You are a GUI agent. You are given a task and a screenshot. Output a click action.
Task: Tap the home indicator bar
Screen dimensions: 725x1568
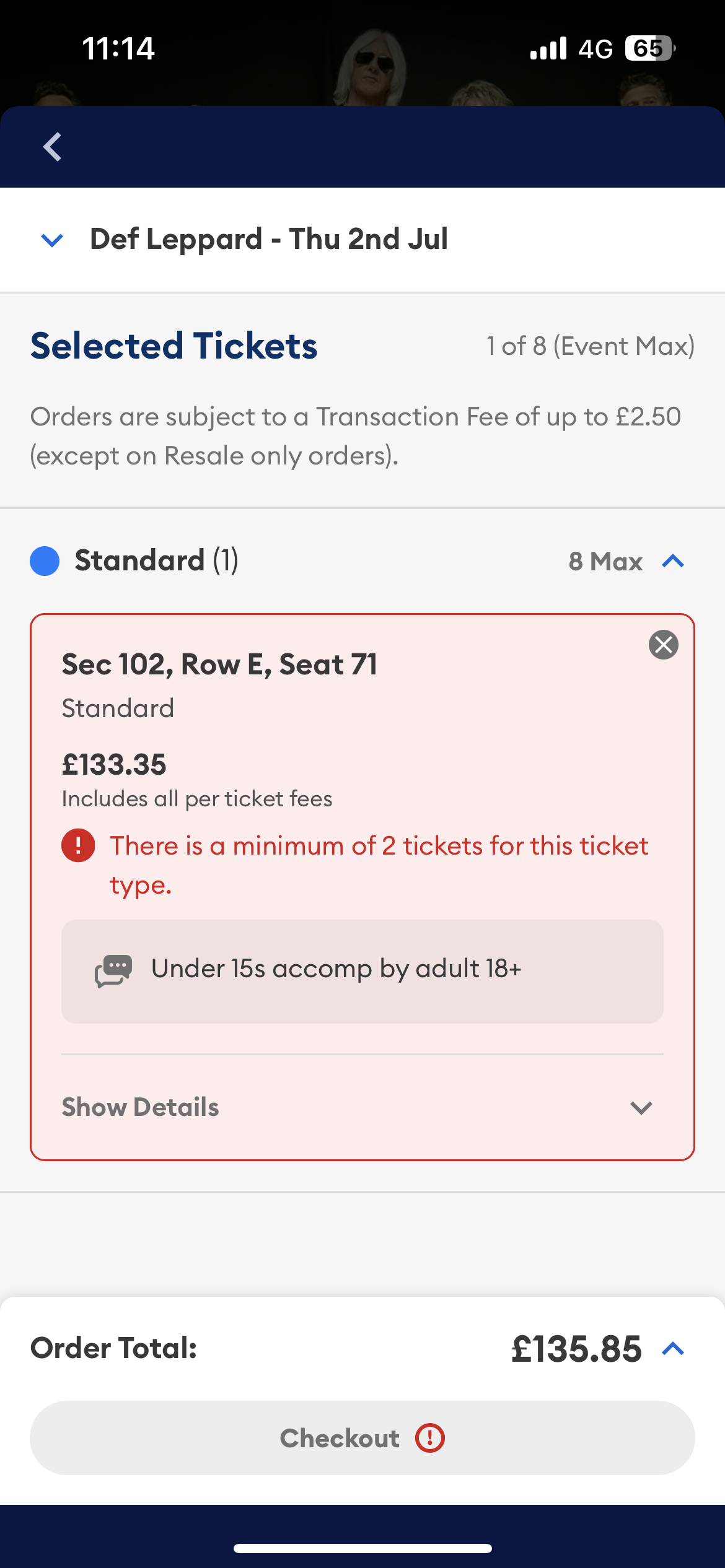tap(362, 1548)
